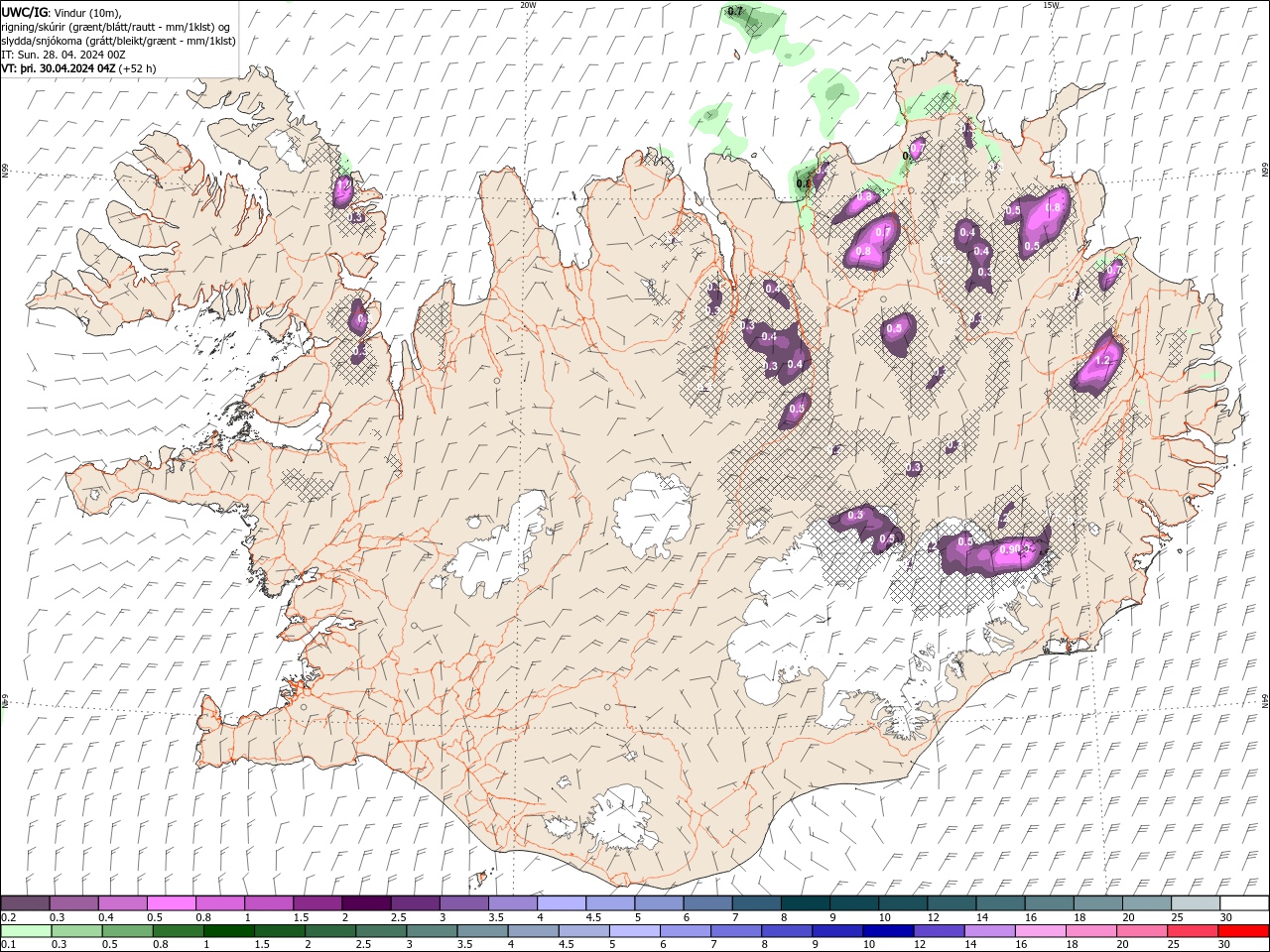The image size is (1270, 952).
Task: Click the 0.2 swatch in the purple snow legend
Action: pyautogui.click(x=25, y=902)
